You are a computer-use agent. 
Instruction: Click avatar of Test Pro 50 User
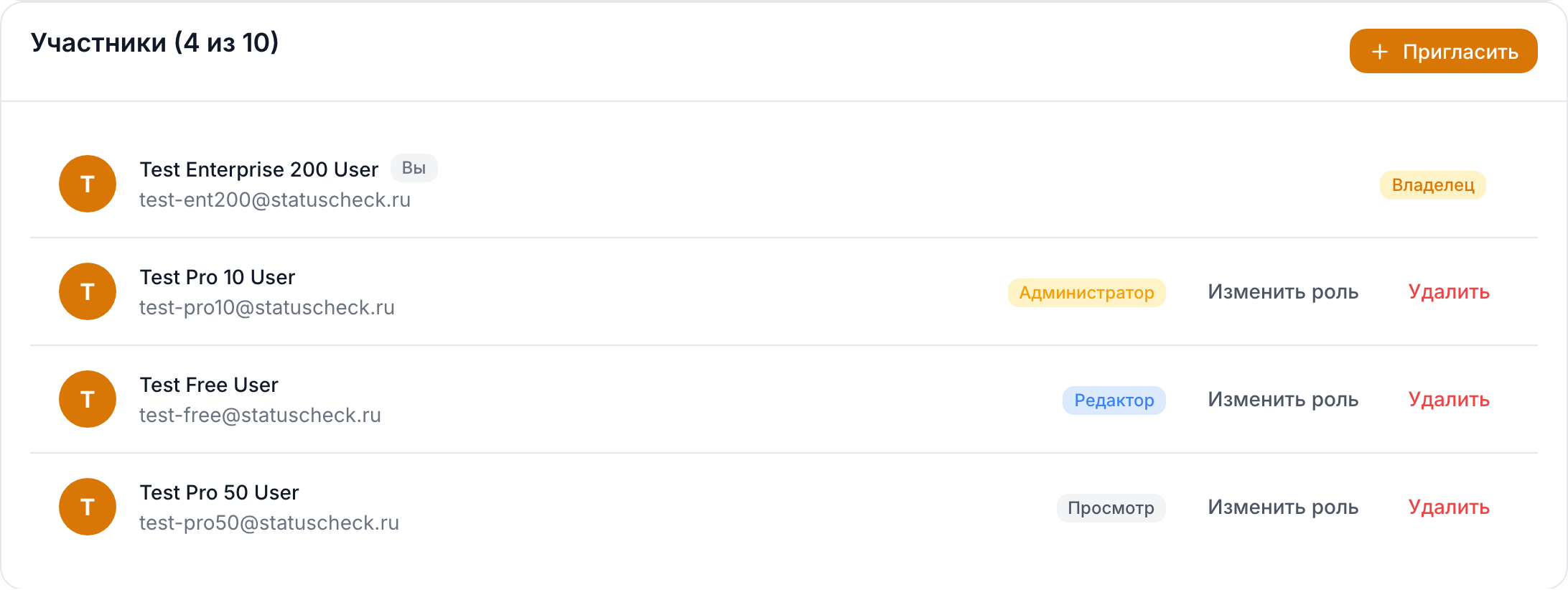[x=88, y=507]
